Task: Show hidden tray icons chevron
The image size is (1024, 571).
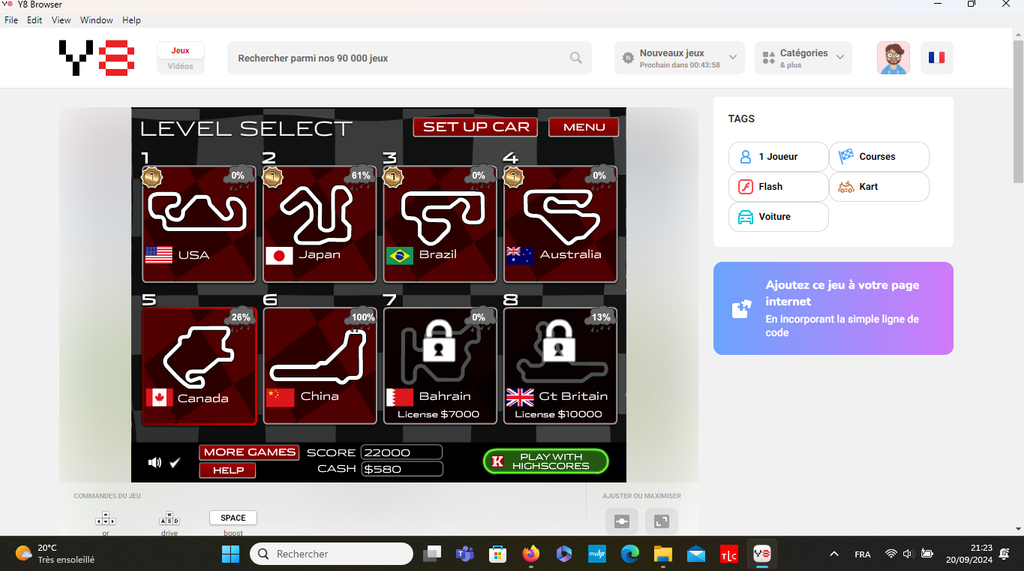Action: (834, 554)
